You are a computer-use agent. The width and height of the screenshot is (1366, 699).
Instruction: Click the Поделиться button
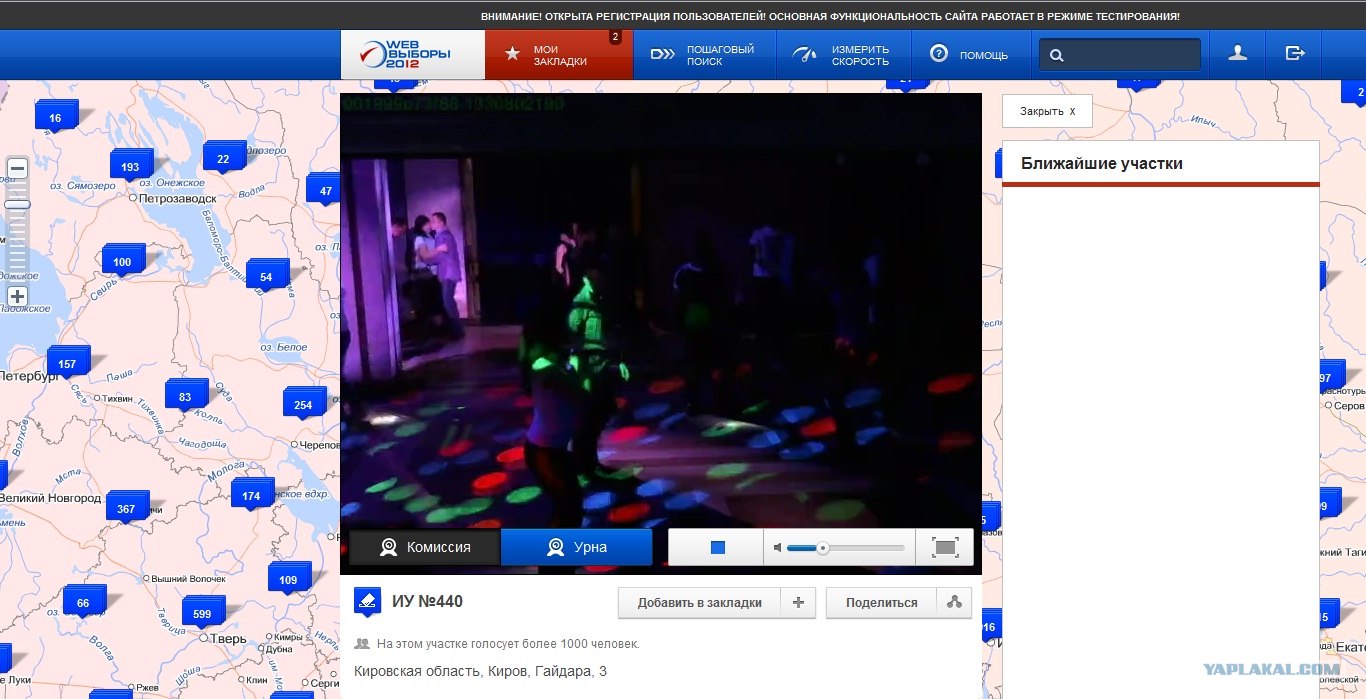click(x=881, y=603)
